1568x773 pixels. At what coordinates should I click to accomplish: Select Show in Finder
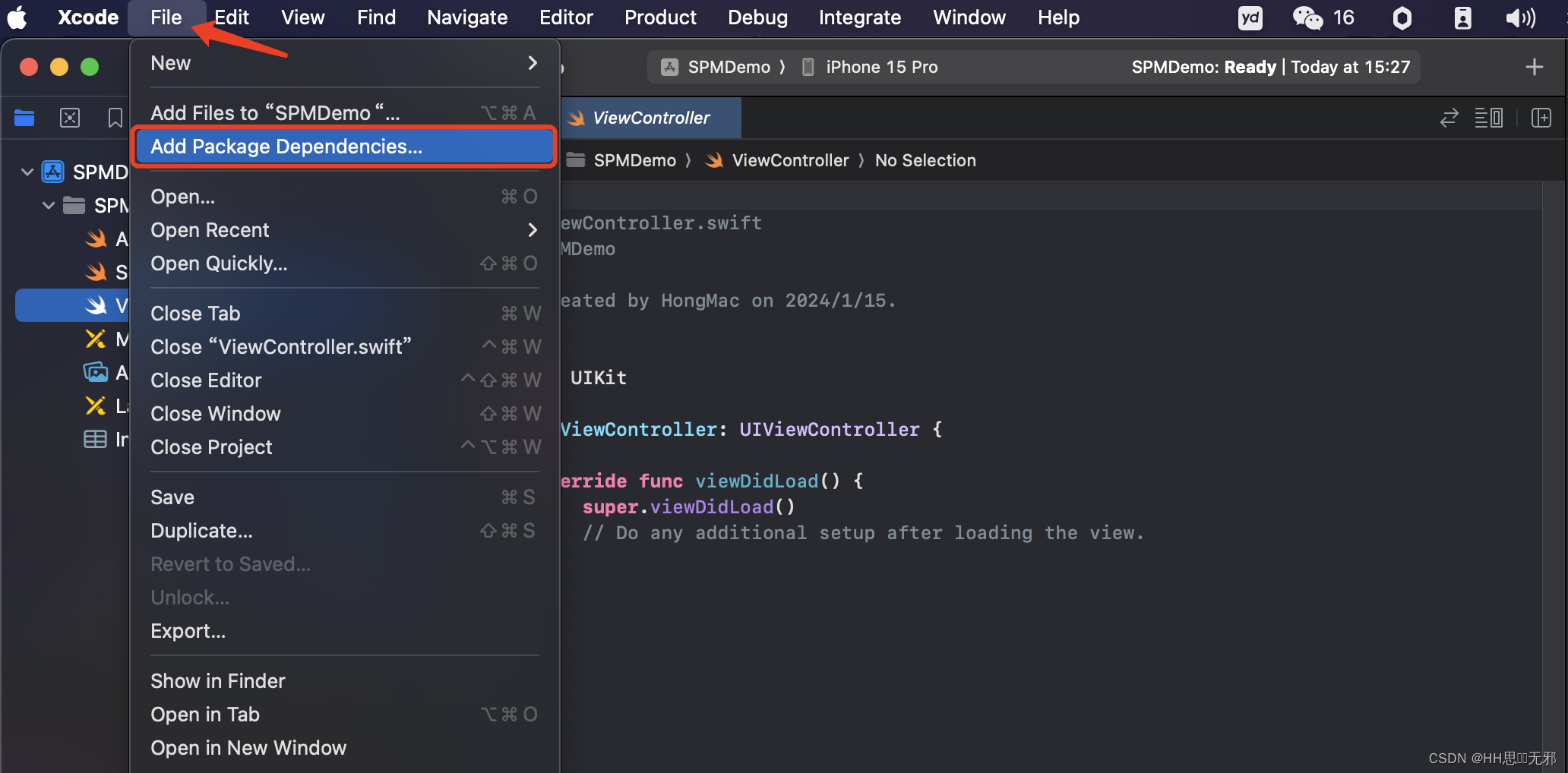point(345,681)
